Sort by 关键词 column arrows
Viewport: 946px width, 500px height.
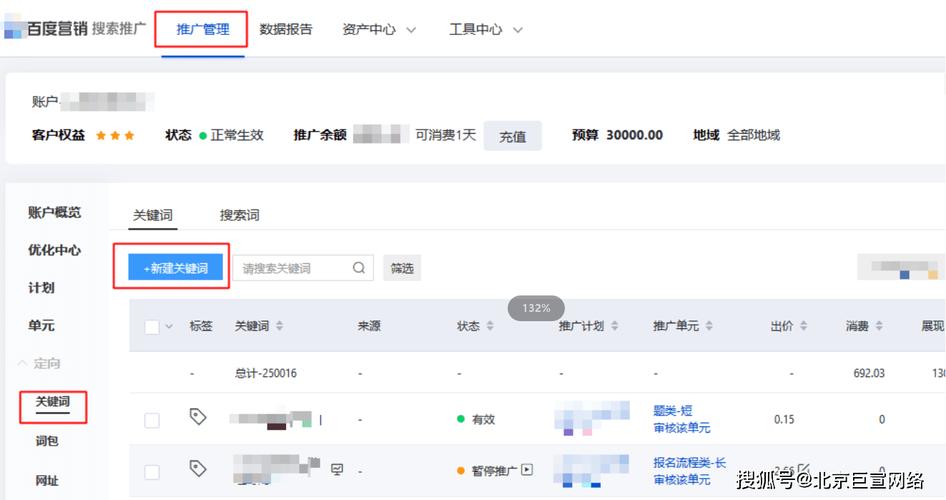(x=279, y=326)
